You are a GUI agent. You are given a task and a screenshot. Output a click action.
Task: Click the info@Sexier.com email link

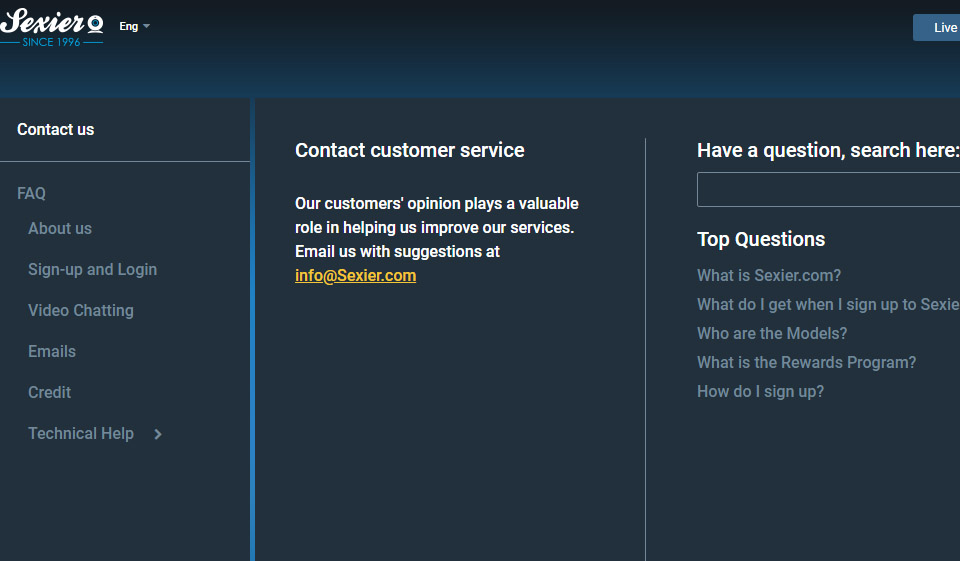point(355,275)
